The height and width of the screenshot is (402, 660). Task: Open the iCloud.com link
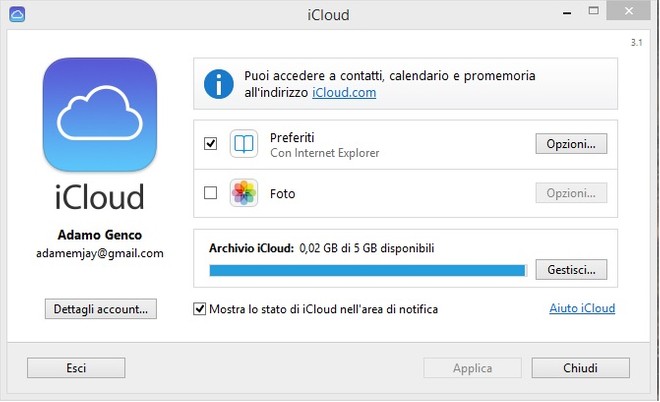tap(344, 93)
